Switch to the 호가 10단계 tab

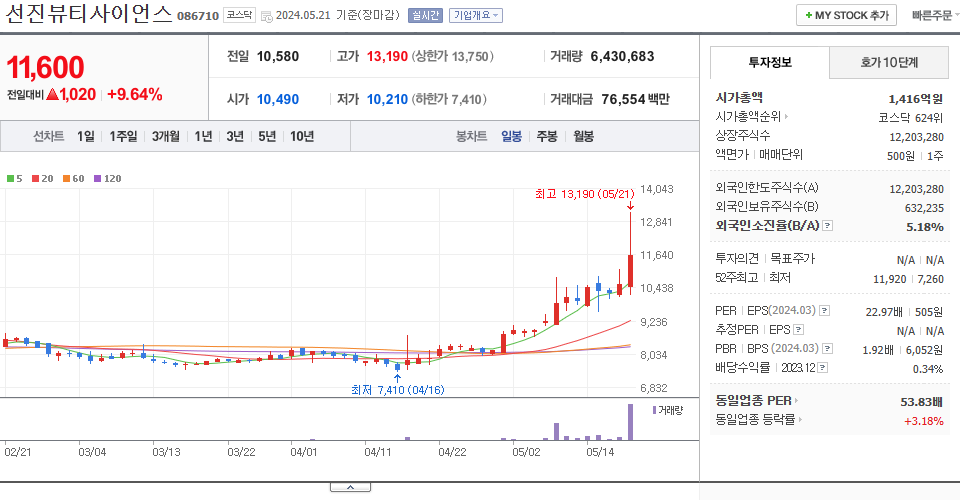888,62
